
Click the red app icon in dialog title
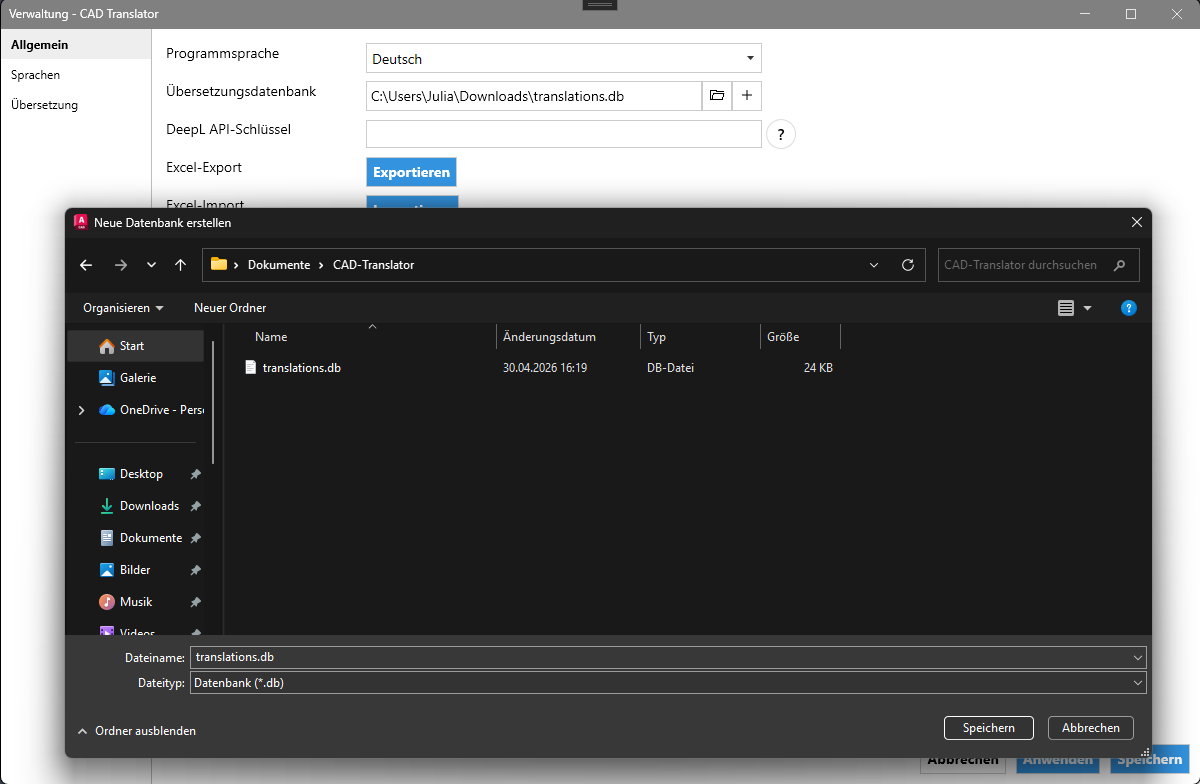pyautogui.click(x=81, y=222)
